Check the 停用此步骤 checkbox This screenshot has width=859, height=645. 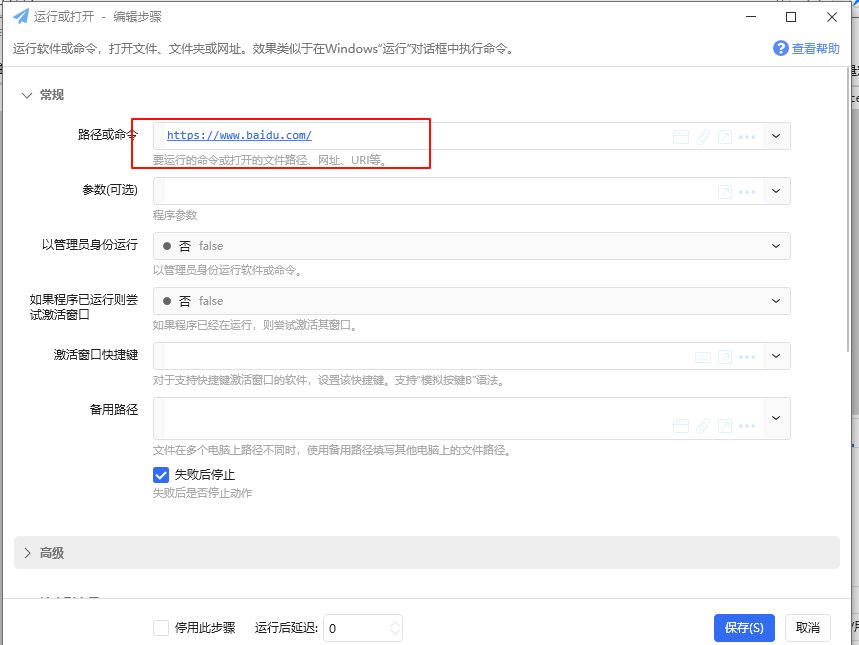pyautogui.click(x=161, y=627)
